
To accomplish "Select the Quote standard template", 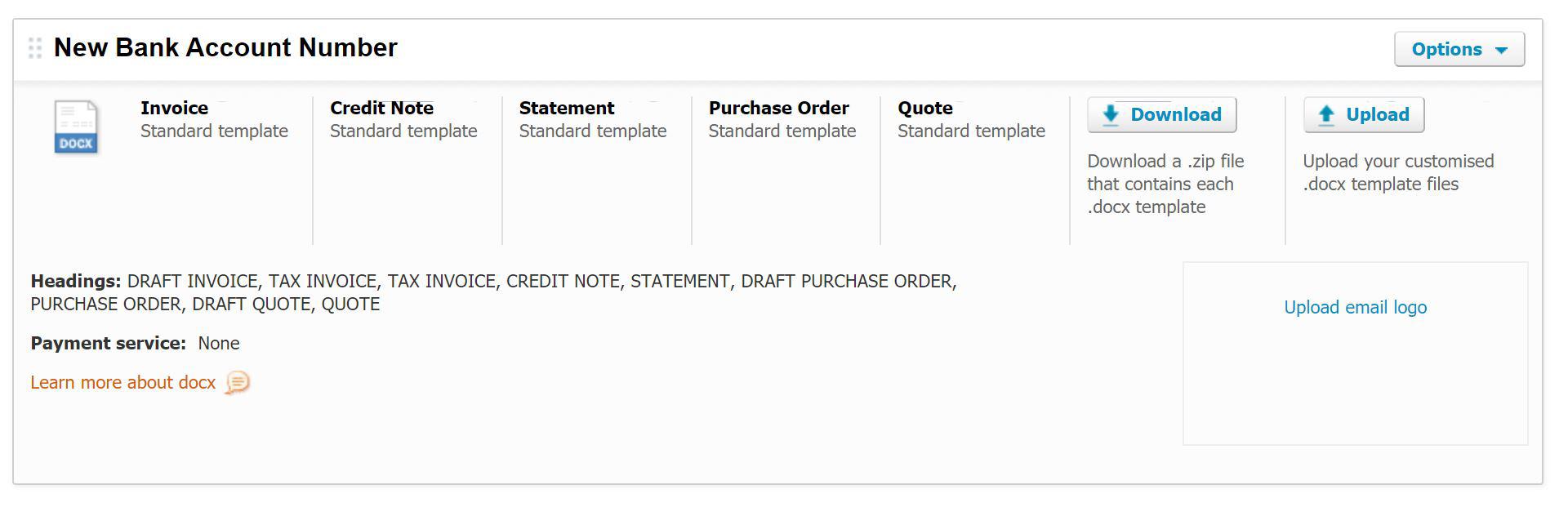I will click(x=971, y=119).
